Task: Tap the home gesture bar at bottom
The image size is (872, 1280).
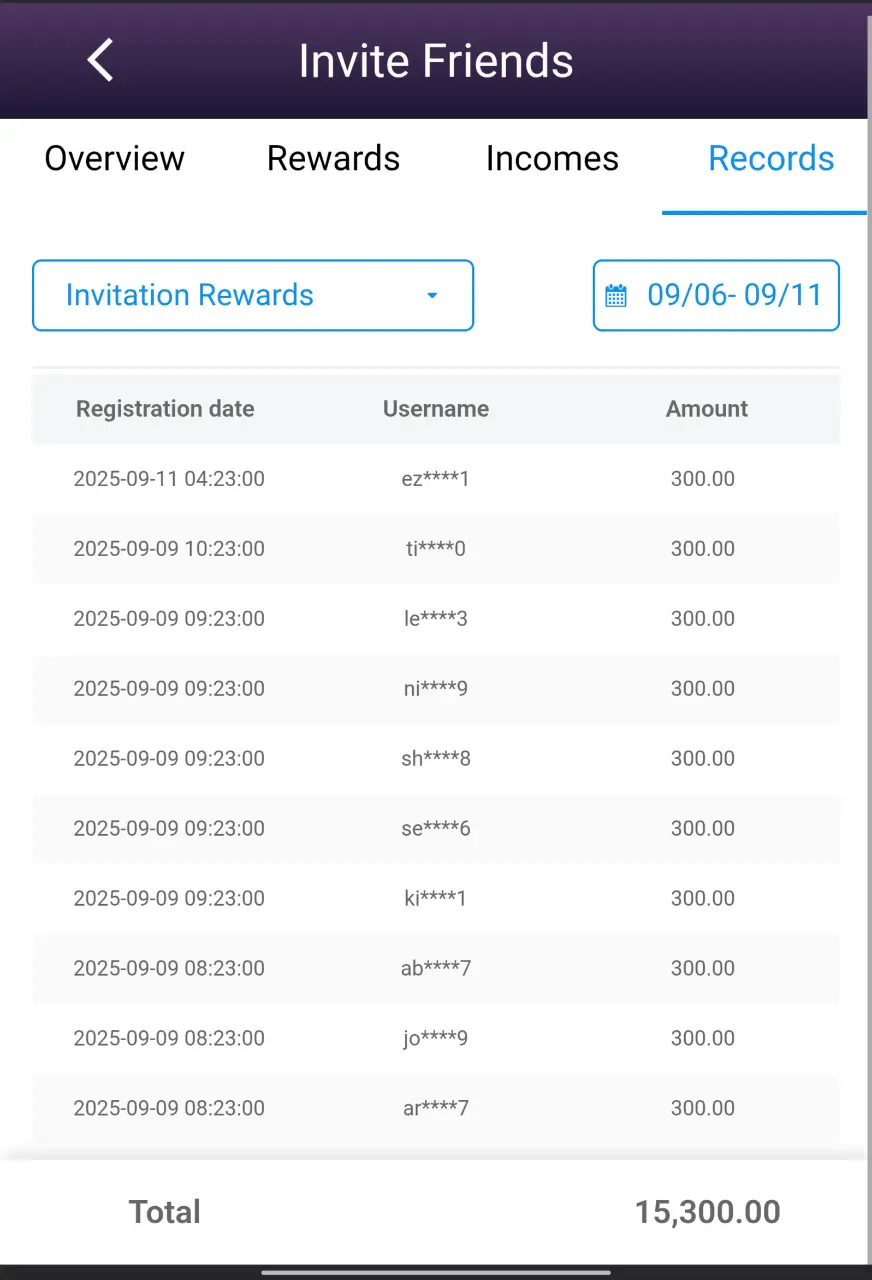Action: (436, 1273)
